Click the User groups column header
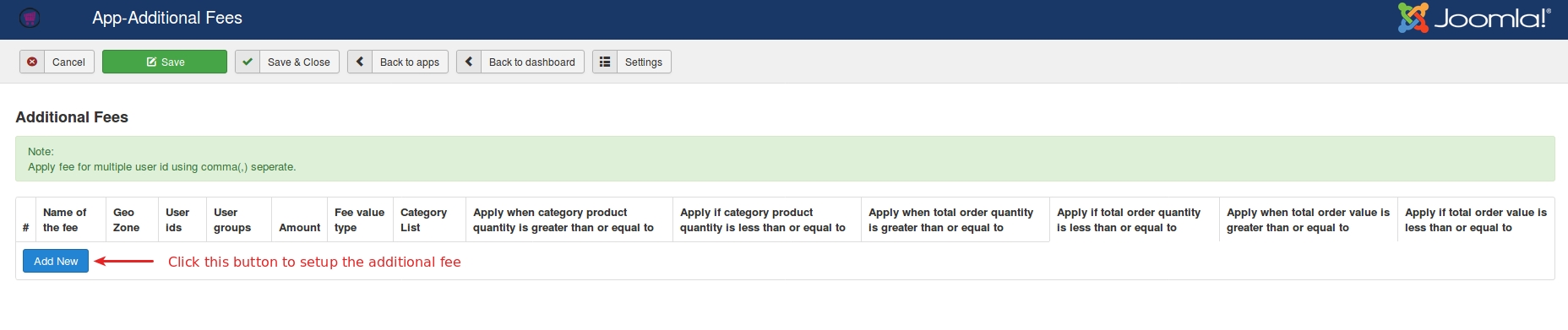 [232, 220]
